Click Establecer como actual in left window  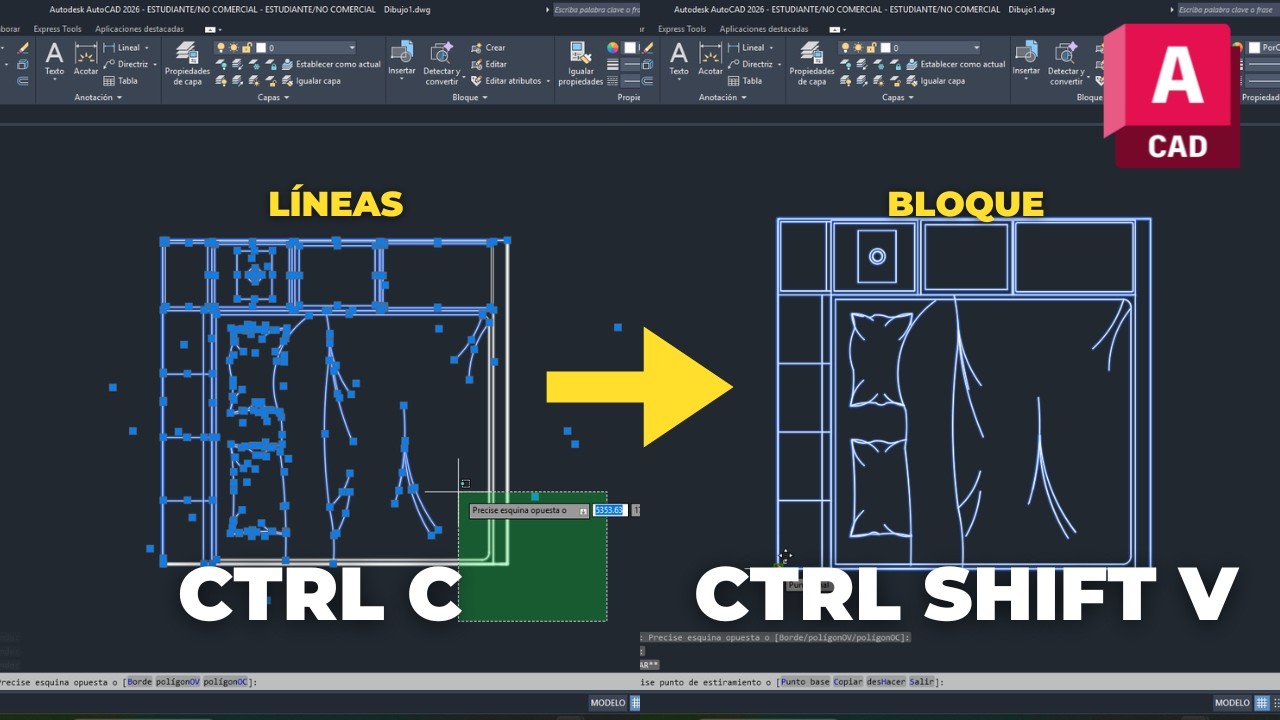[x=330, y=64]
